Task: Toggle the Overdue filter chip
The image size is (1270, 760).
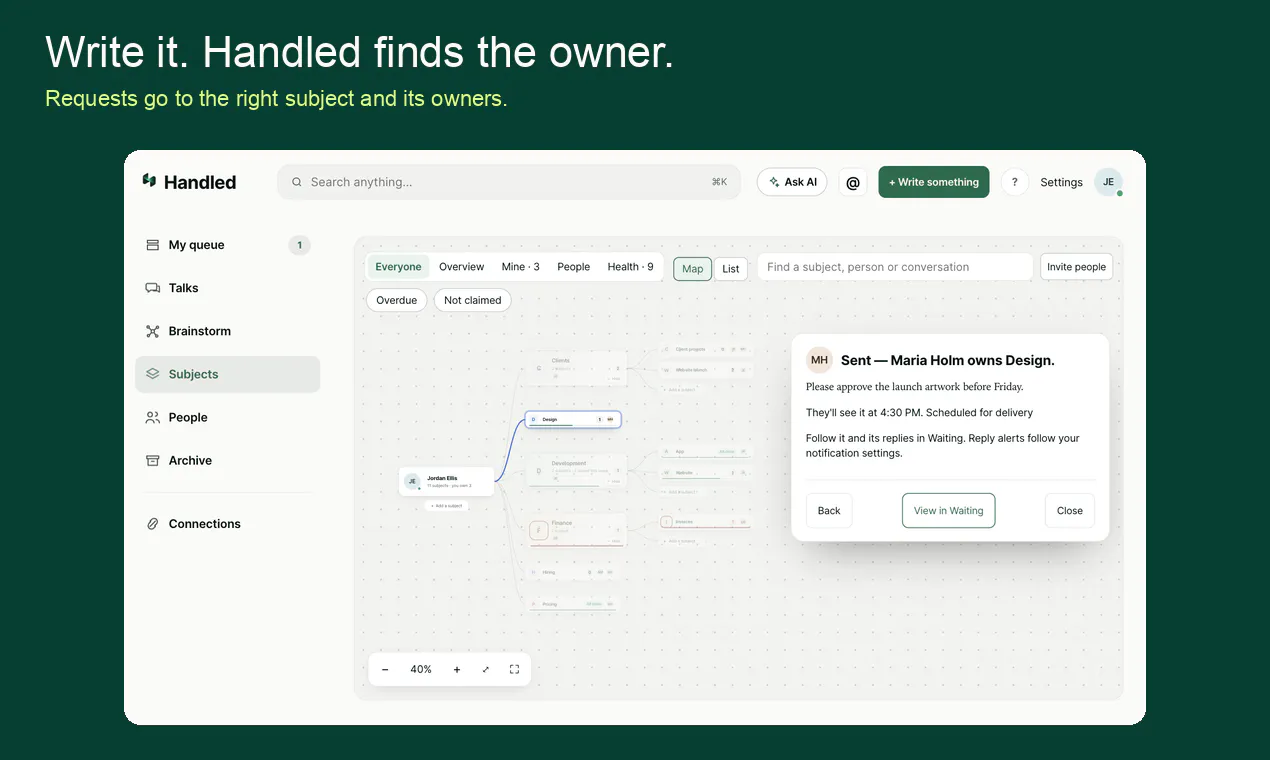Action: pos(397,300)
